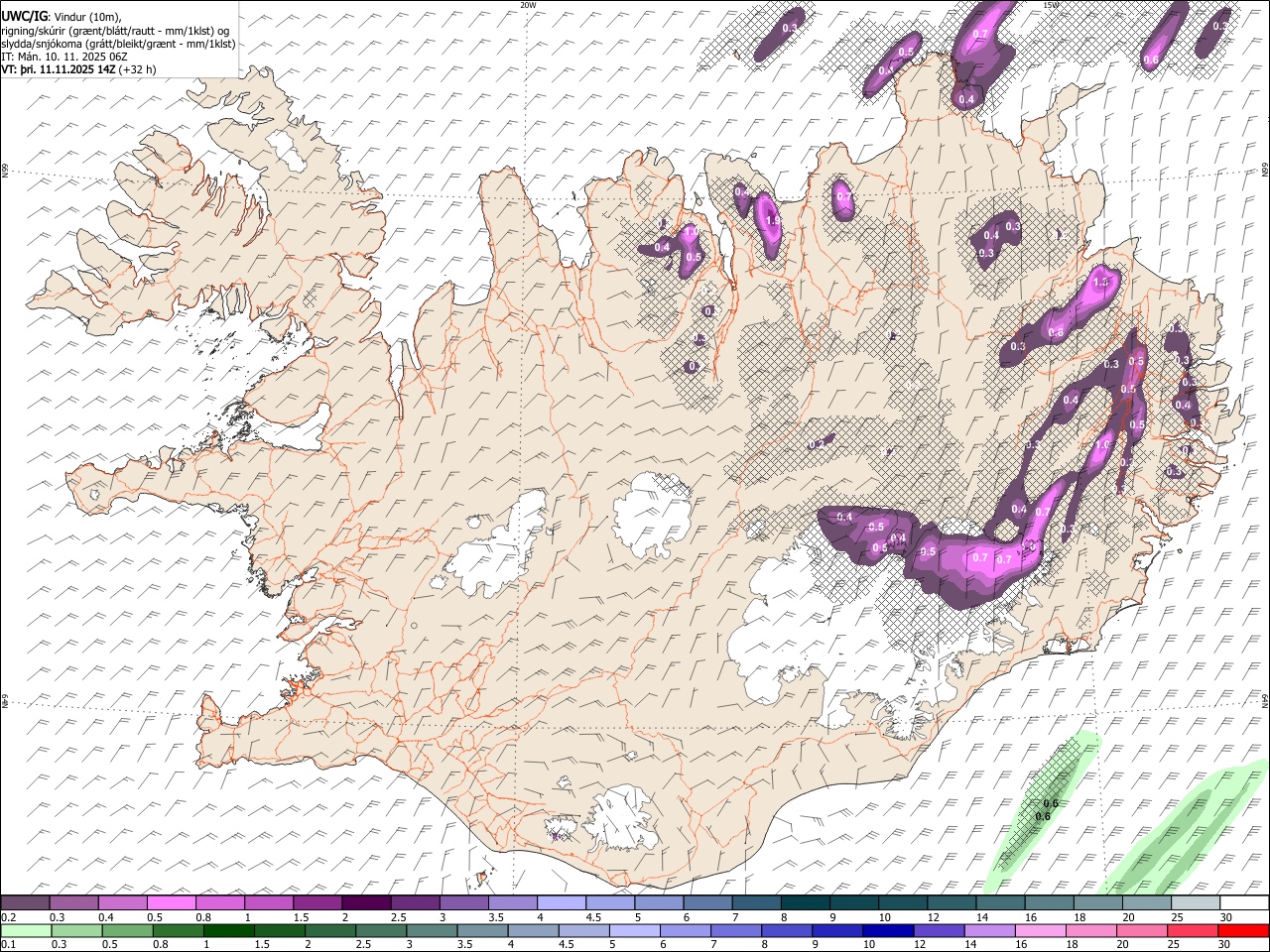Pick the rain scale swatch labeled 0.3
1270x952 pixels.
(x=76, y=930)
